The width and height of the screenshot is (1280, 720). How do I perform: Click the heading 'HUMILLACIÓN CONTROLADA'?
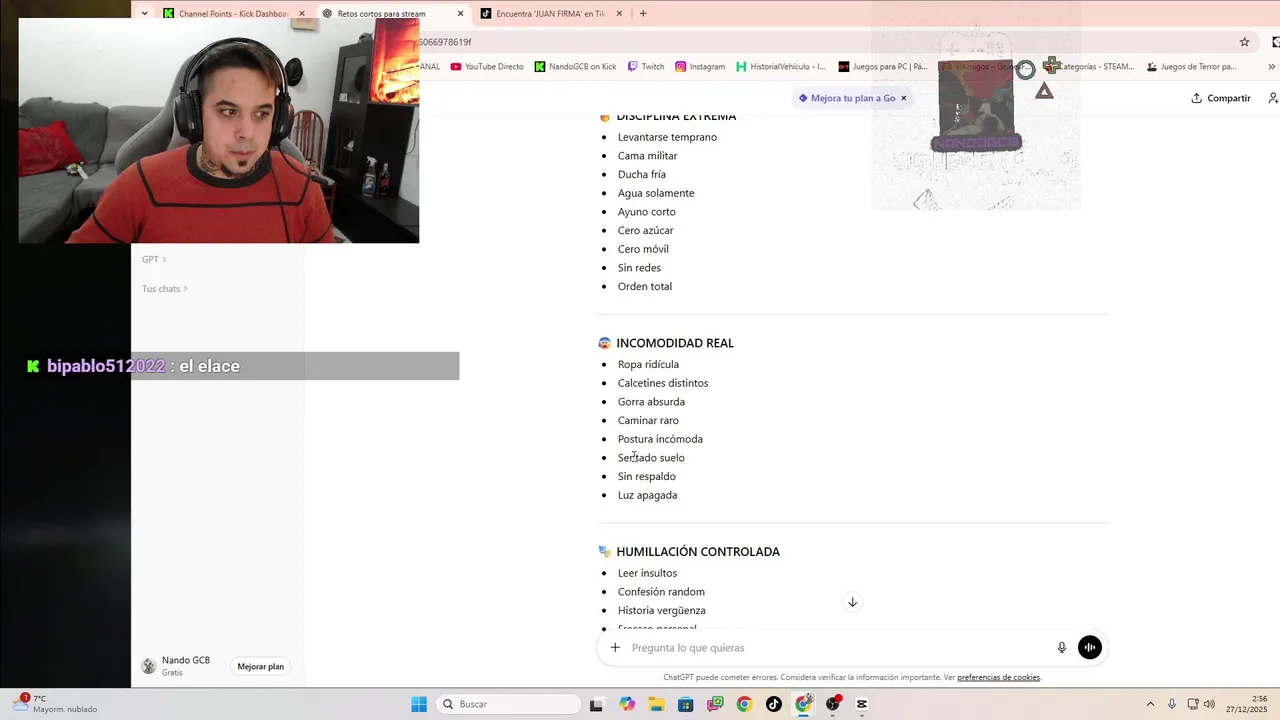coord(698,552)
